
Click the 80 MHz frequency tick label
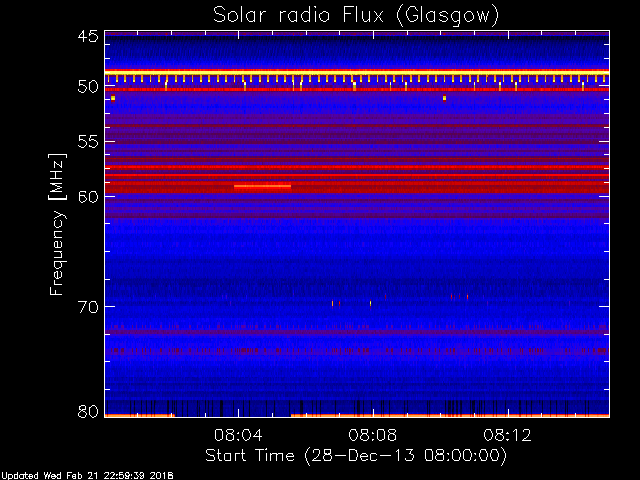point(87,411)
